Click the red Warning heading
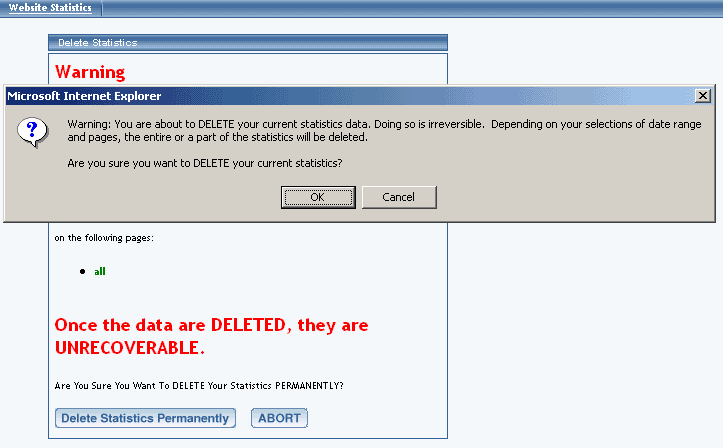Image resolution: width=723 pixels, height=448 pixels. click(90, 72)
